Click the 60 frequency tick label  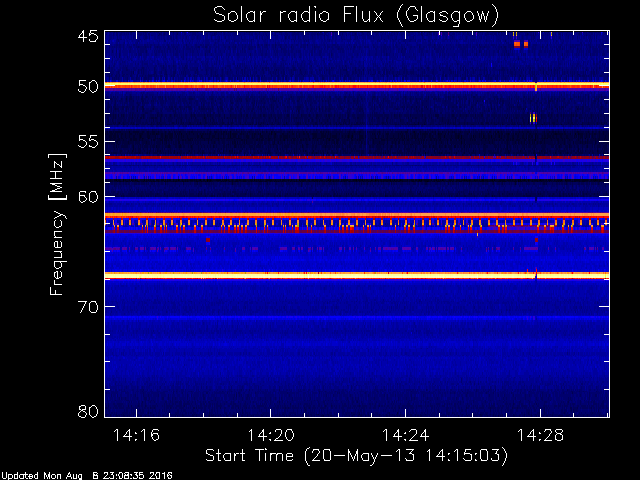[x=88, y=197]
